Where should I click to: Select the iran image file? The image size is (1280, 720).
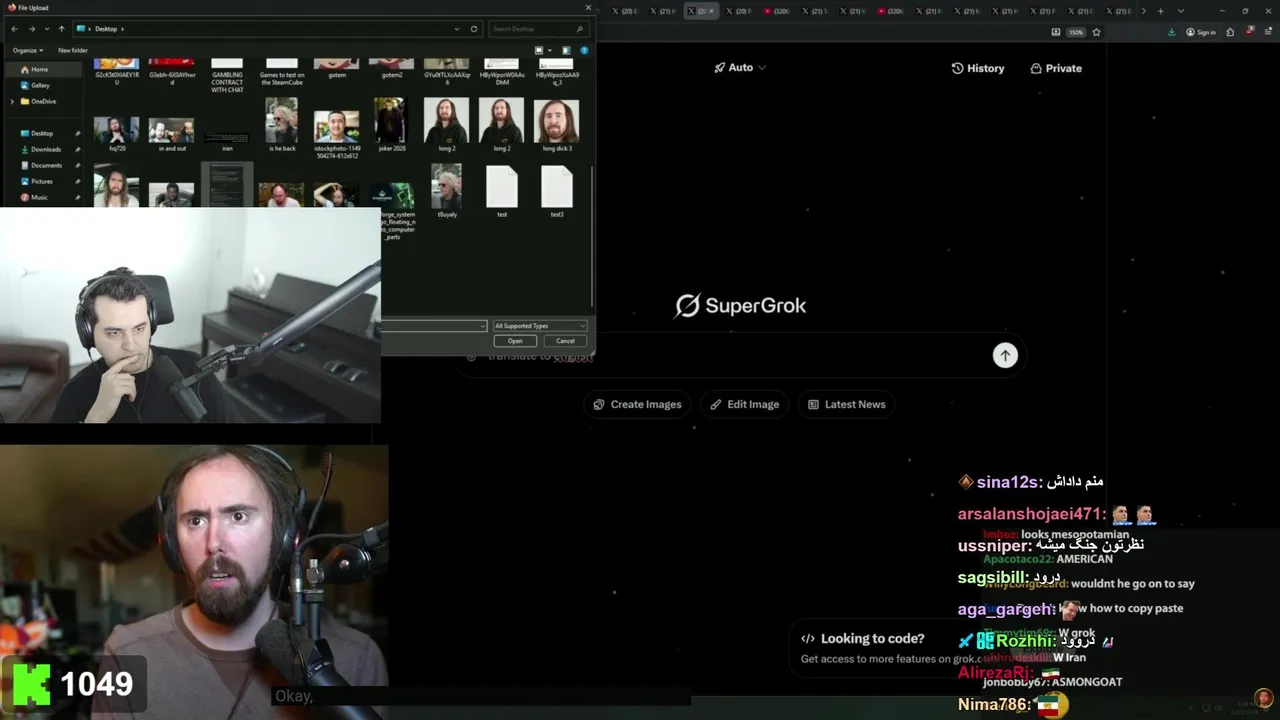(x=227, y=140)
